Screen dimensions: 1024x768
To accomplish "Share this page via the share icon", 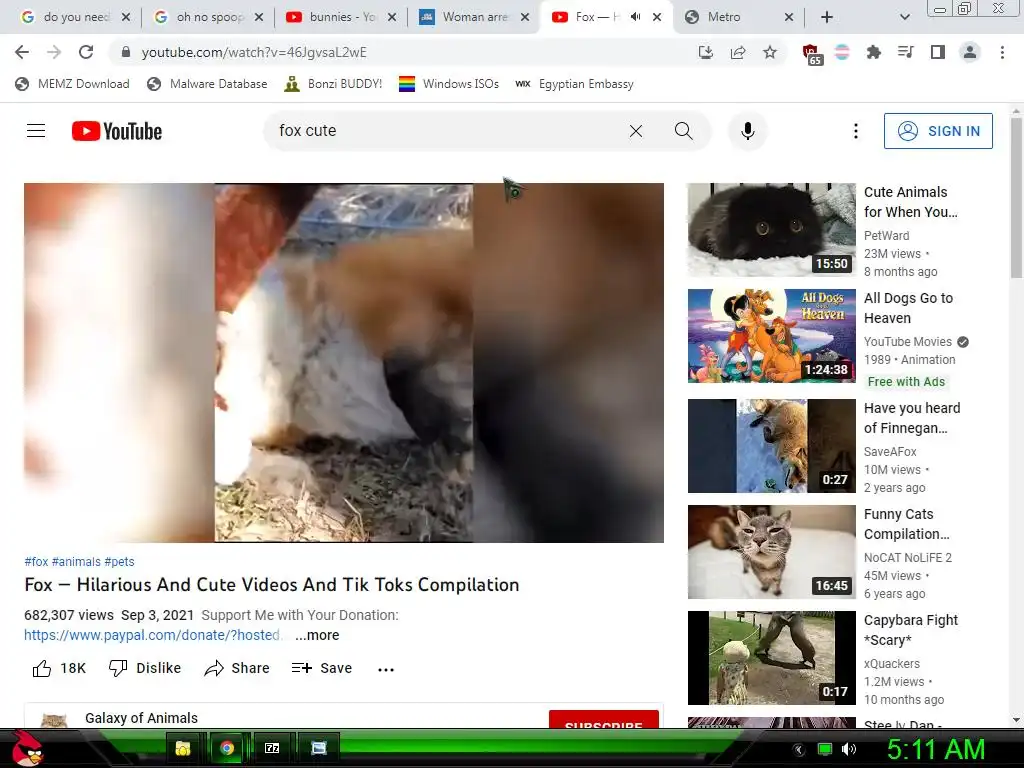I will pos(738,52).
